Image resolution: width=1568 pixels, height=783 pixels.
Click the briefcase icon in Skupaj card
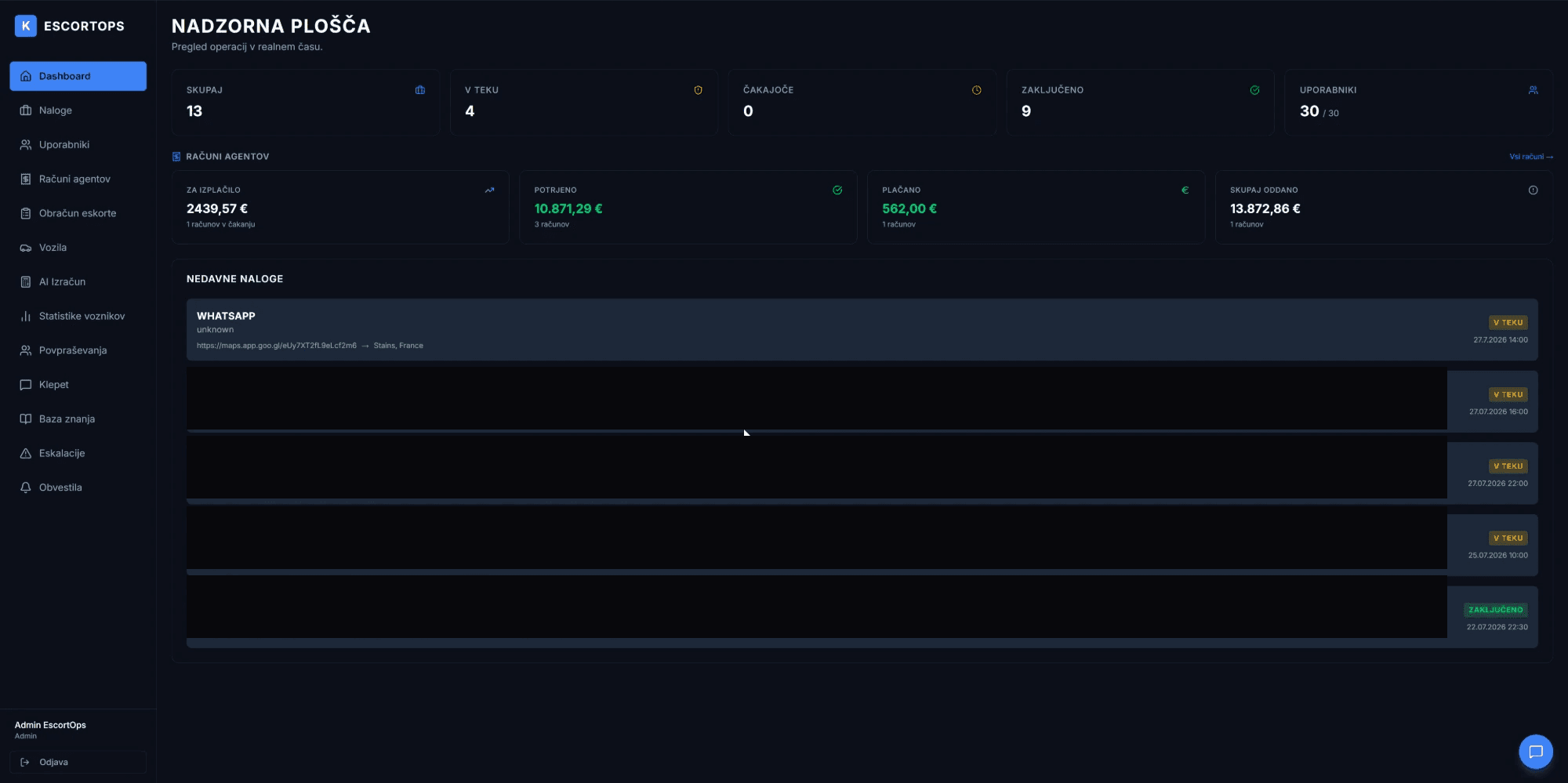click(420, 90)
